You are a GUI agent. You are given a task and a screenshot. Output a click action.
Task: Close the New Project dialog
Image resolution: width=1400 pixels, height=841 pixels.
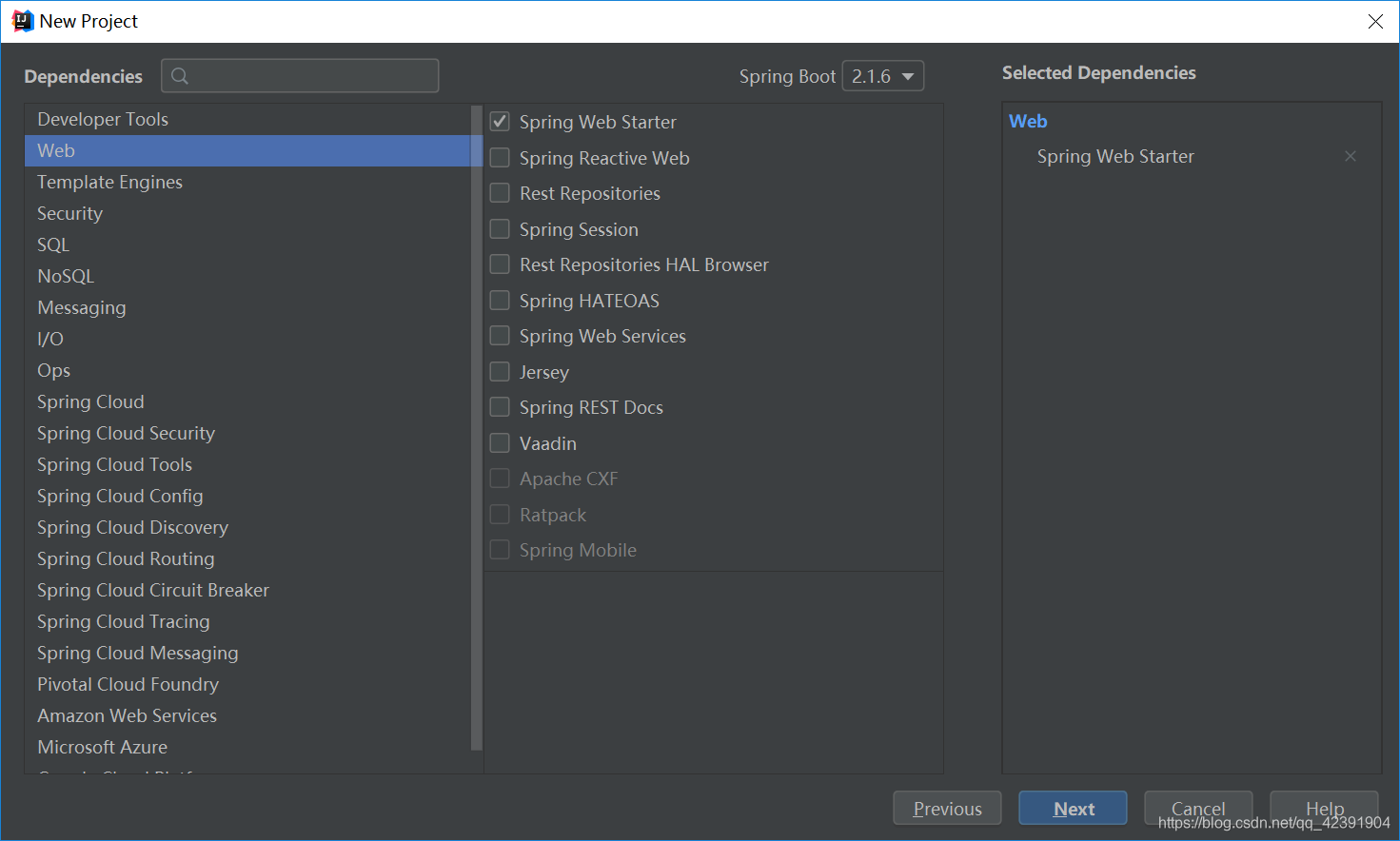1375,21
